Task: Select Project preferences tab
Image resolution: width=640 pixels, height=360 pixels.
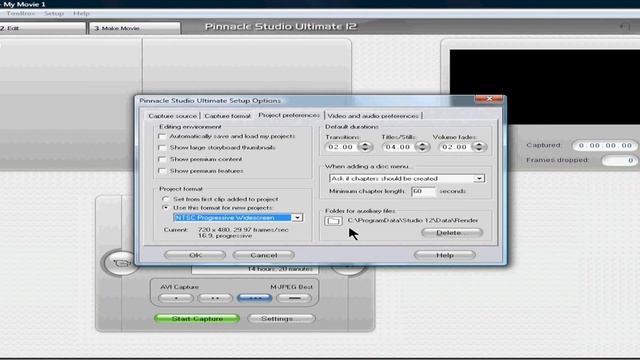Action: point(289,115)
